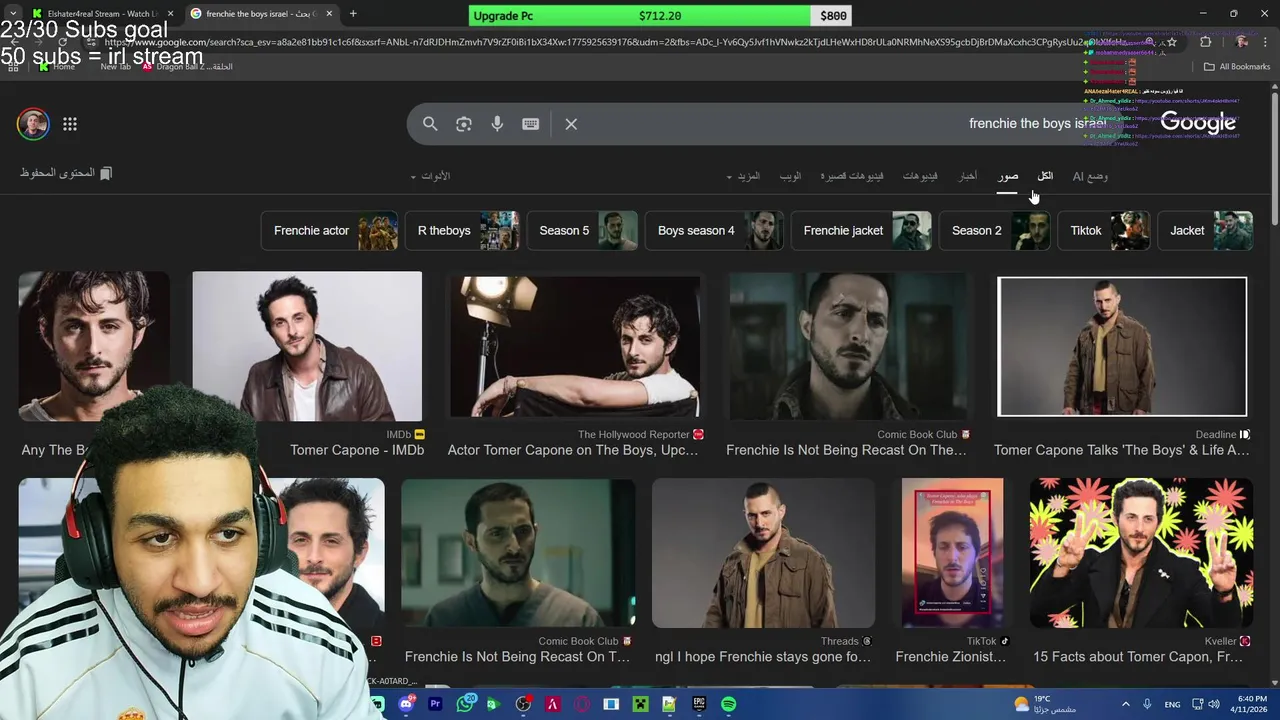This screenshot has height=720, width=1280.
Task: Switch to the News tab
Action: [x=968, y=176]
